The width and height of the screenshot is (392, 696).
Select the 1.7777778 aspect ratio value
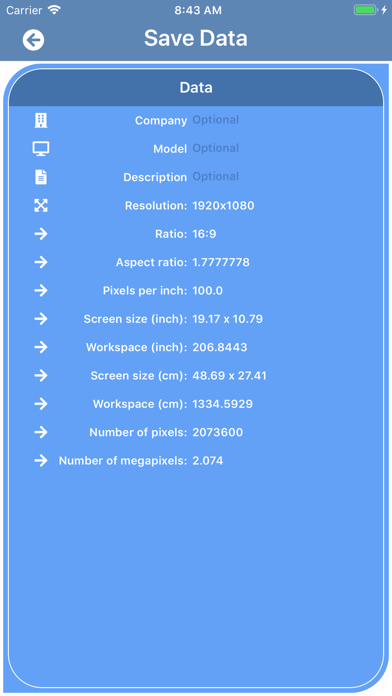coord(221,262)
